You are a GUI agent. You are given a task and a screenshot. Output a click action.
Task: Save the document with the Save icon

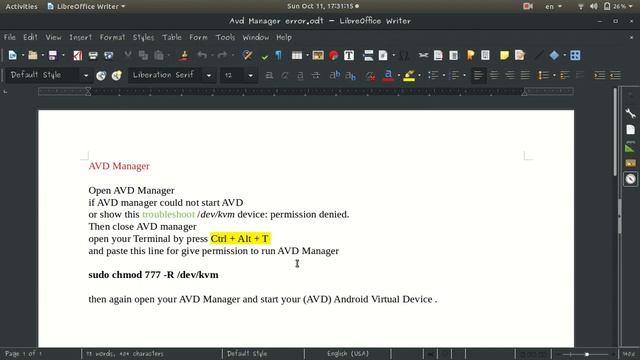click(53, 55)
